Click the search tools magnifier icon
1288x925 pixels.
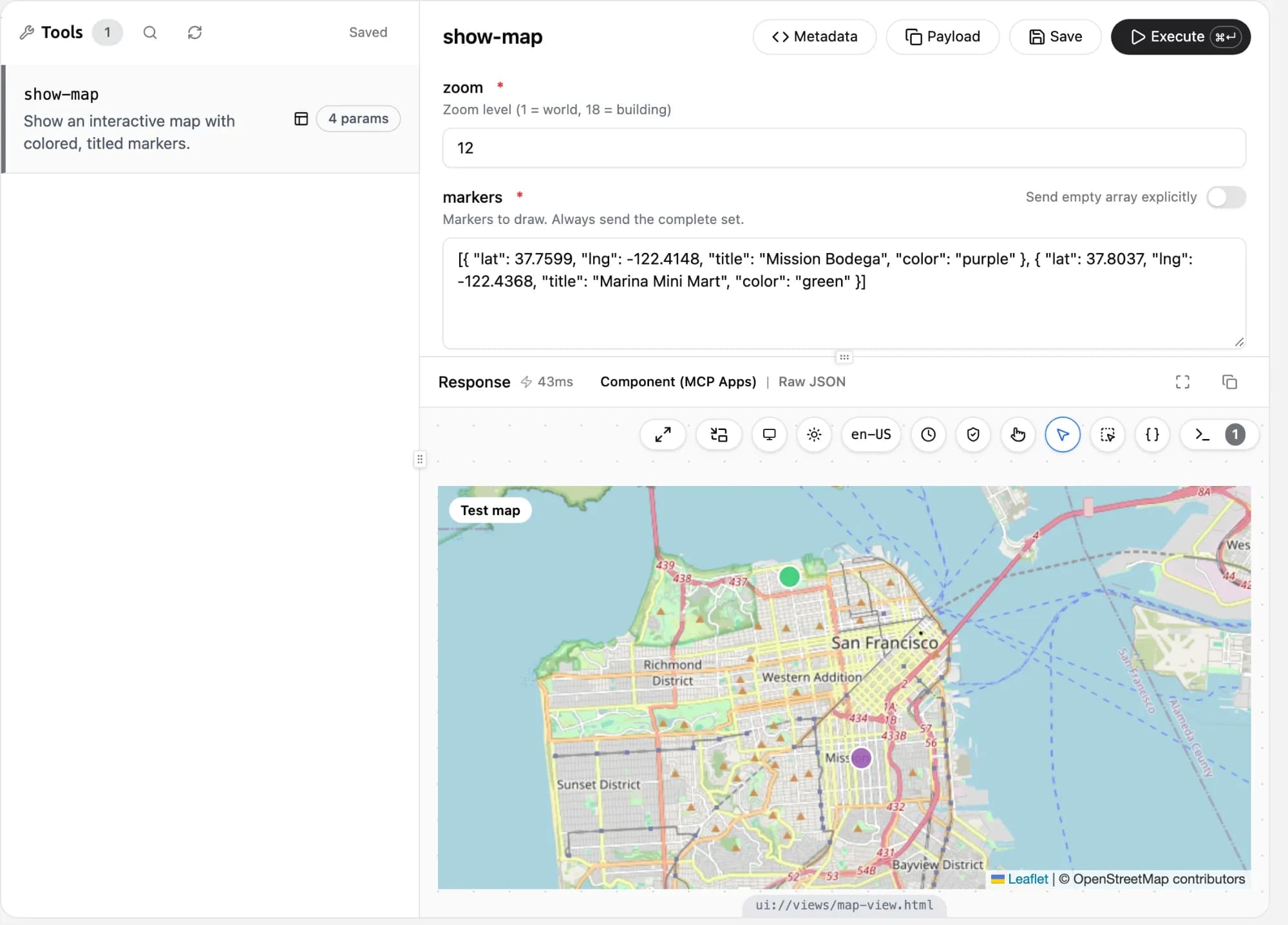[x=150, y=32]
